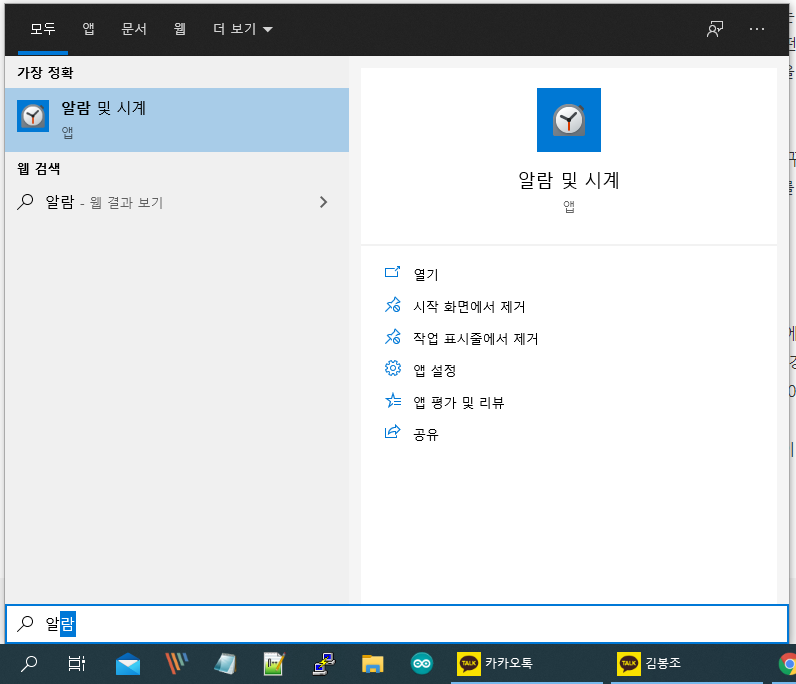Click the open-window icon beside 열기
The image size is (796, 684).
392,272
